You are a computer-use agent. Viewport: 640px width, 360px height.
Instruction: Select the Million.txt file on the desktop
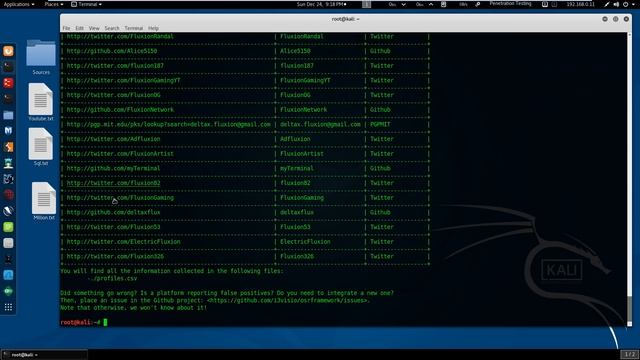click(x=44, y=201)
